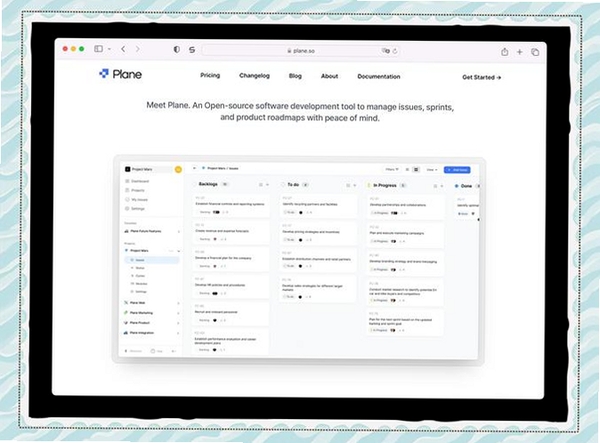Open the Filters dropdown in the preview

(392, 169)
